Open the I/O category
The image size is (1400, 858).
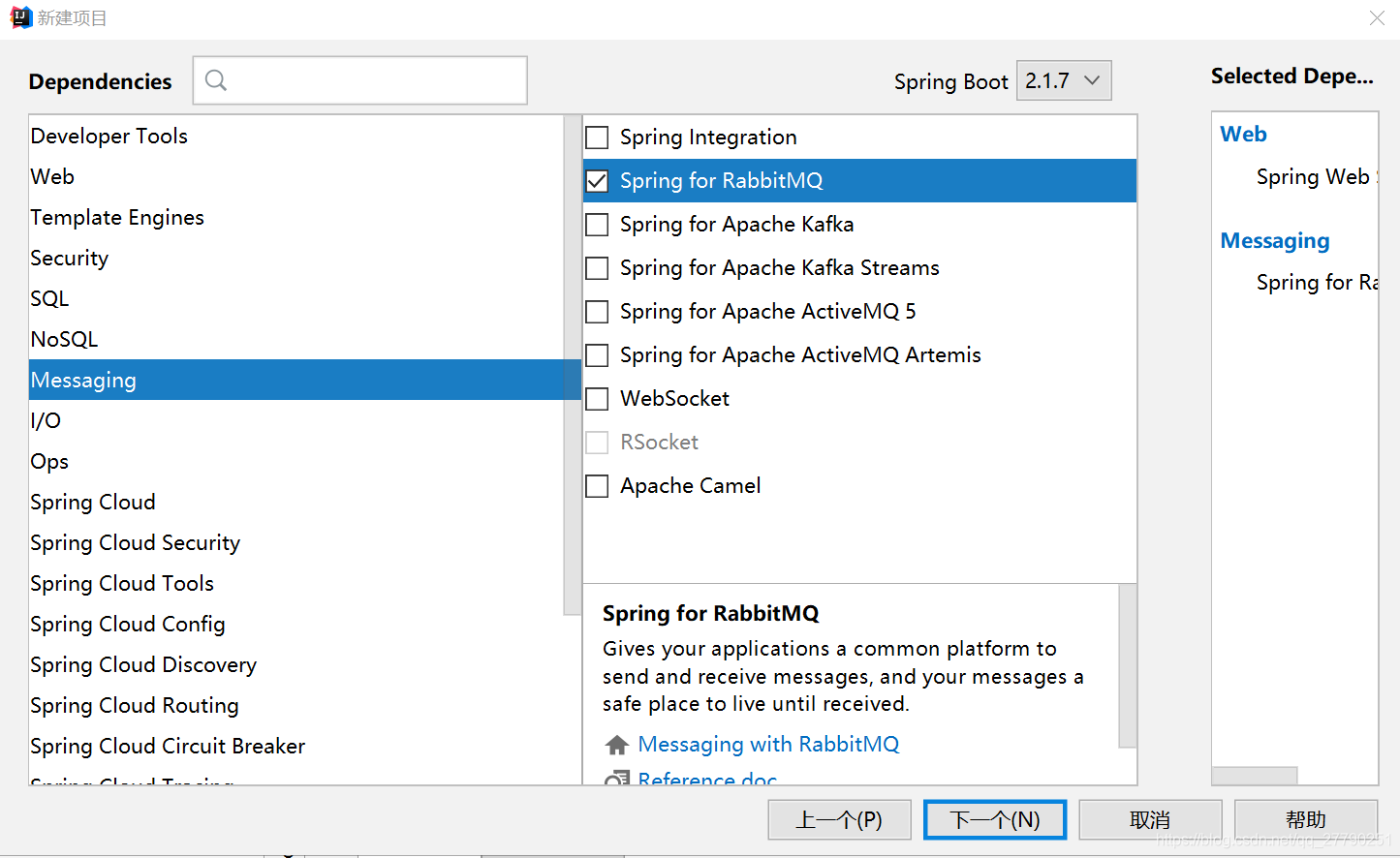coord(296,420)
